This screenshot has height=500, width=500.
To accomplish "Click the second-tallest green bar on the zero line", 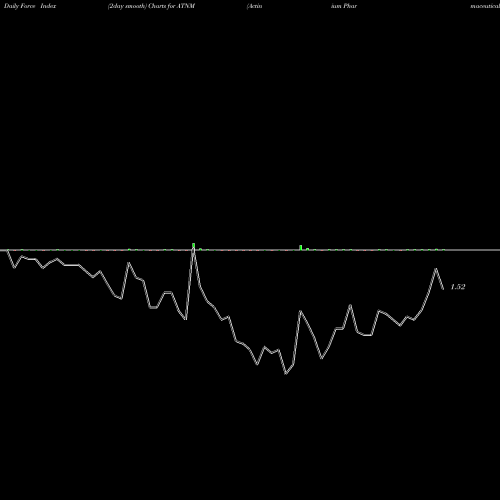I will pos(301,247).
